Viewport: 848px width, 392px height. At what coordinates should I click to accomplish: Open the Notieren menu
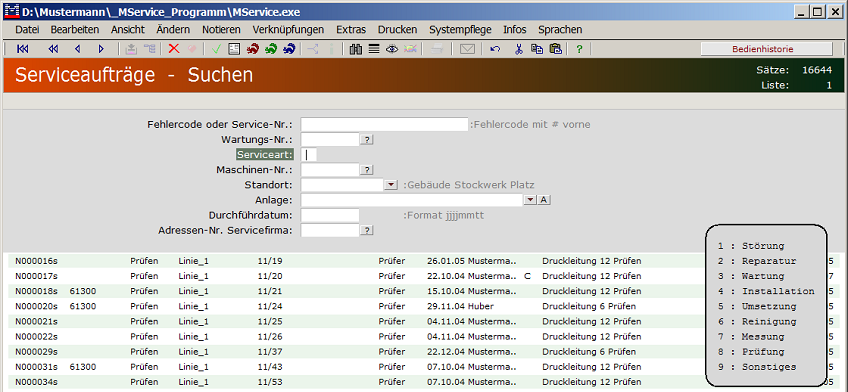coord(222,30)
